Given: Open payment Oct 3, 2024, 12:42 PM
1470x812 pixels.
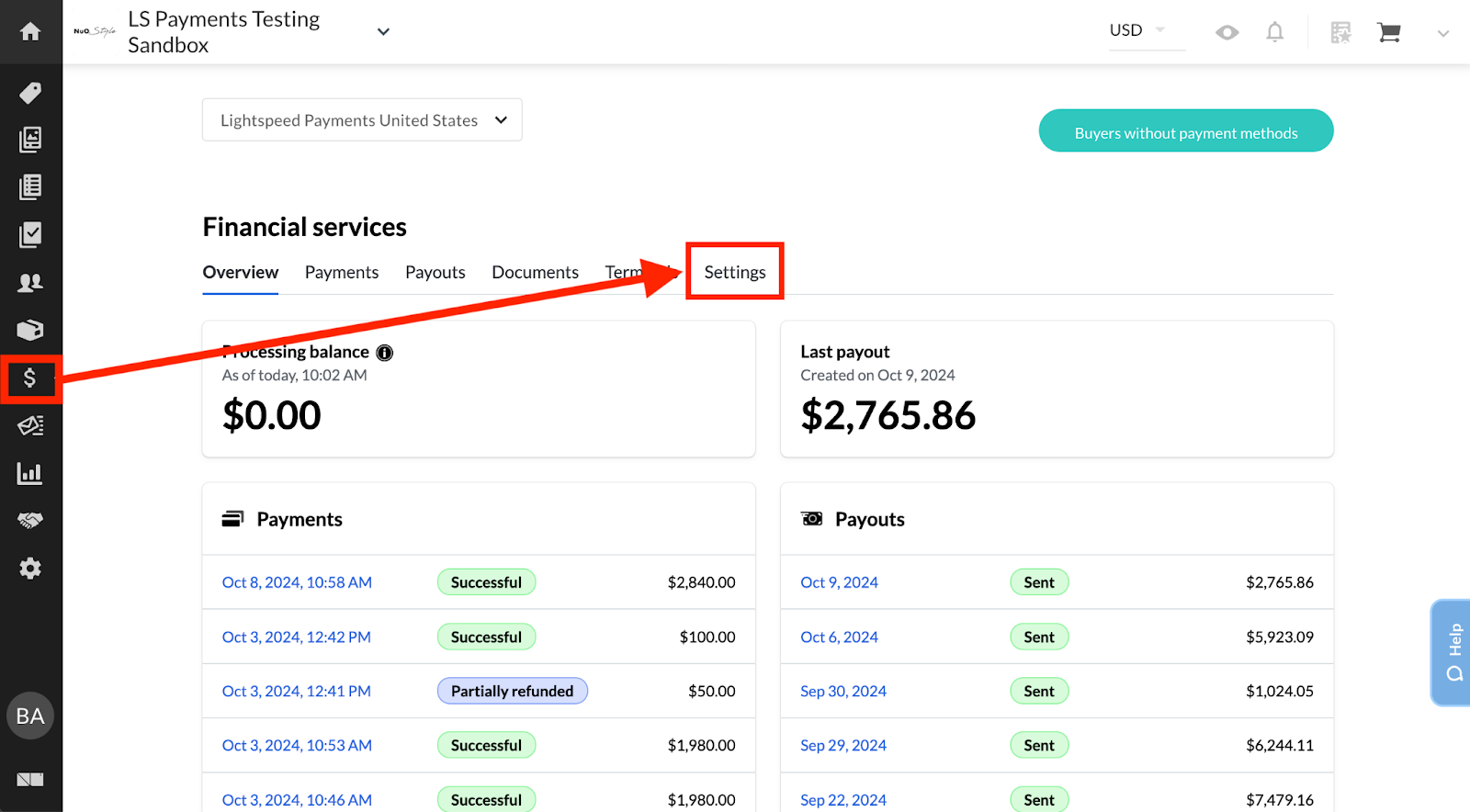Looking at the screenshot, I should click(297, 637).
